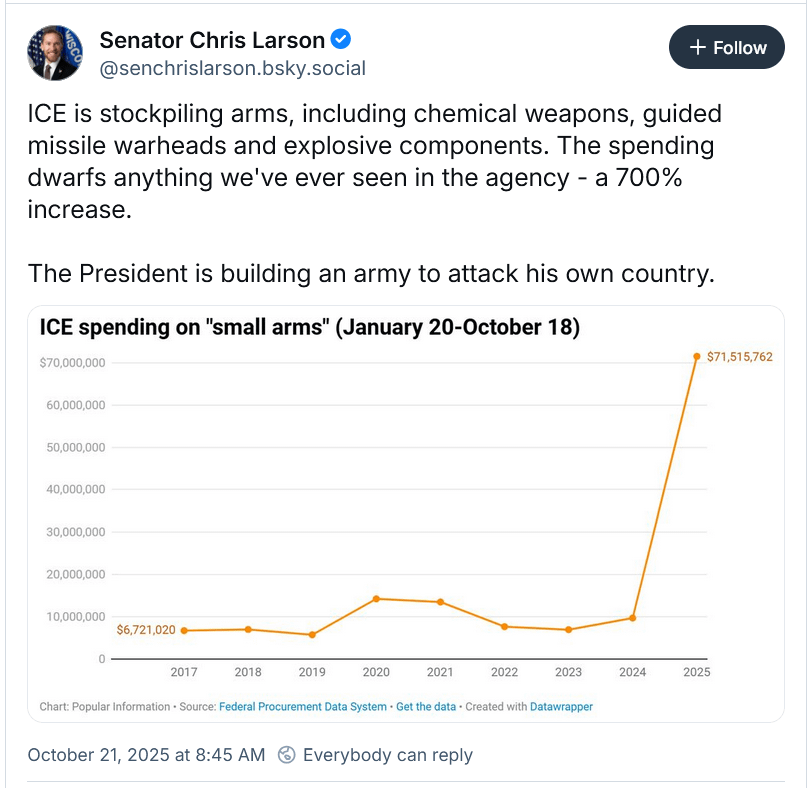Click the blue verified checkmark badge

[341, 40]
